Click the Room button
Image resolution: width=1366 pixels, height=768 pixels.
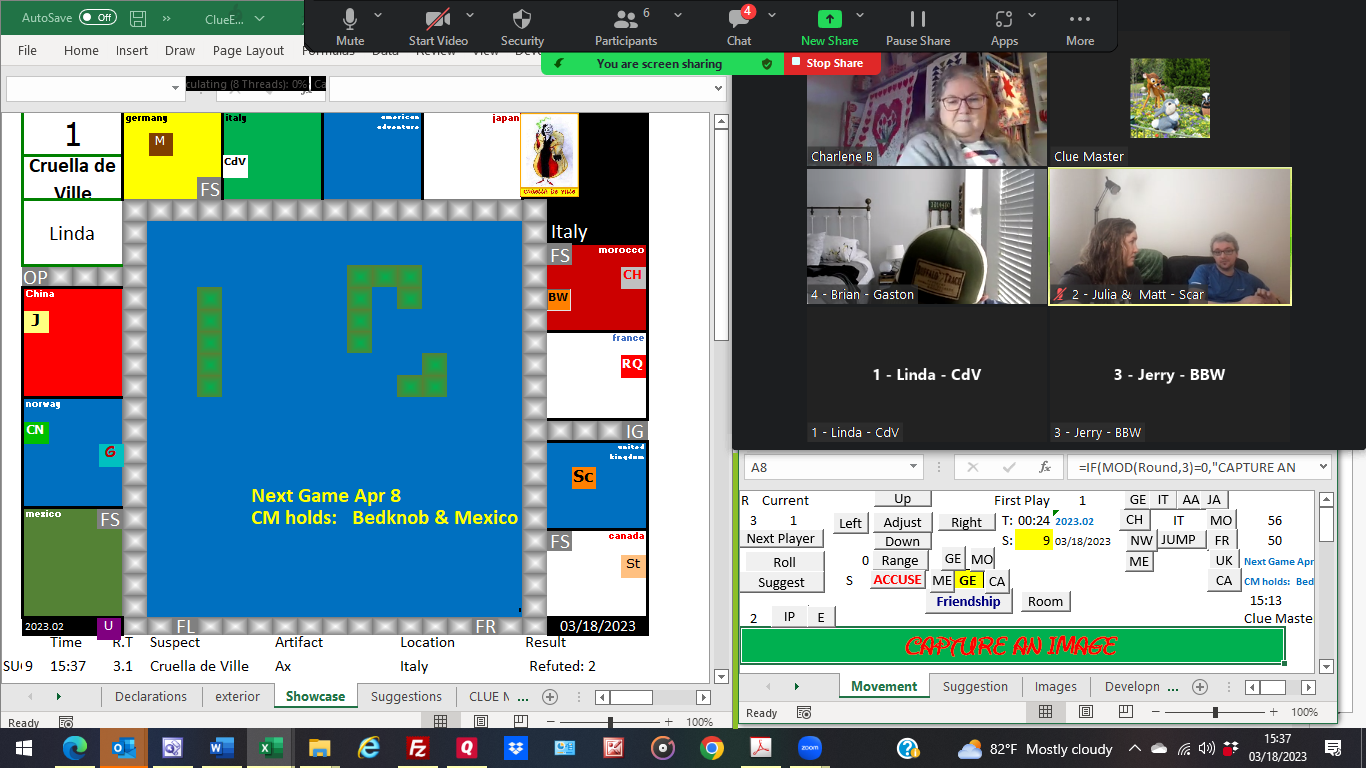click(1045, 602)
